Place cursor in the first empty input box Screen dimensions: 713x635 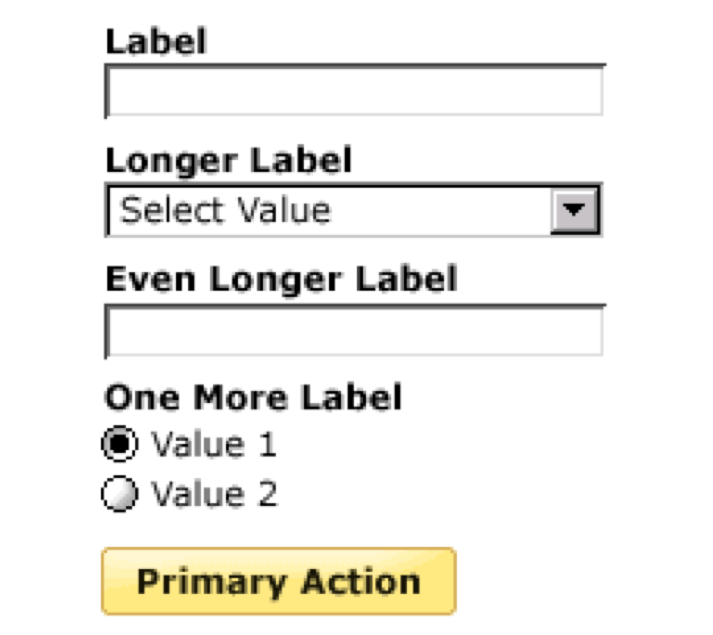tap(354, 92)
